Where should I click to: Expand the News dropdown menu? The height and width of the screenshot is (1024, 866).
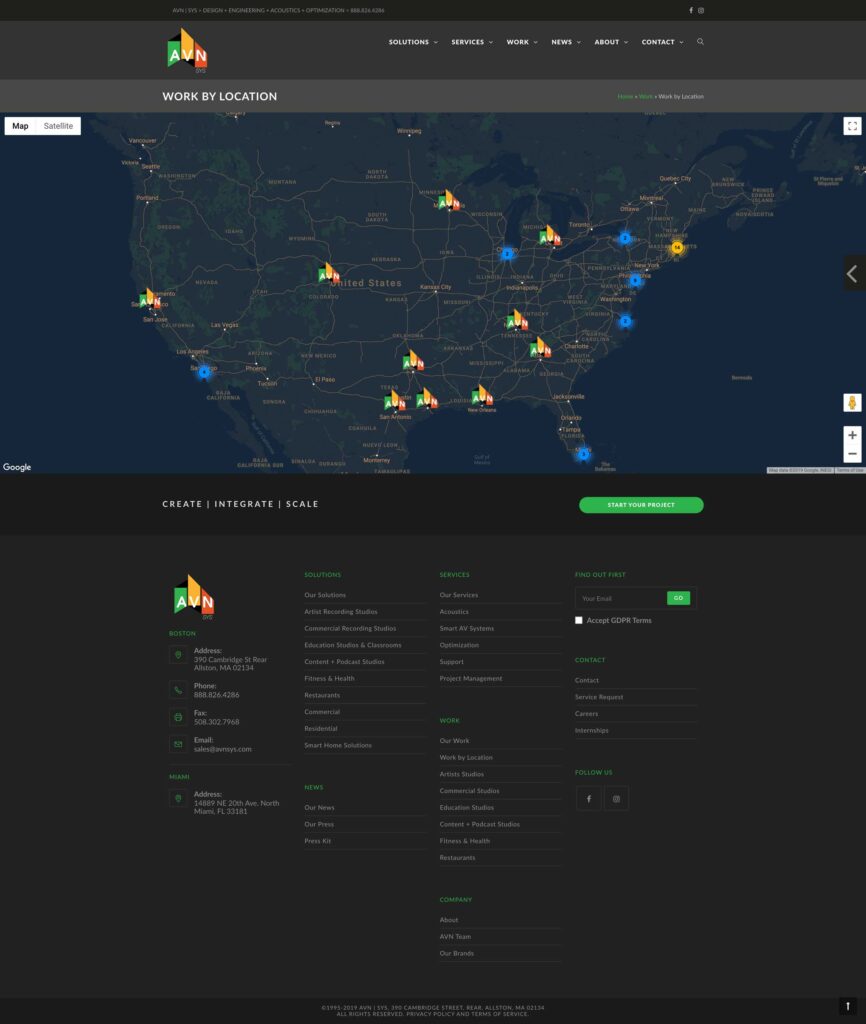click(x=566, y=42)
